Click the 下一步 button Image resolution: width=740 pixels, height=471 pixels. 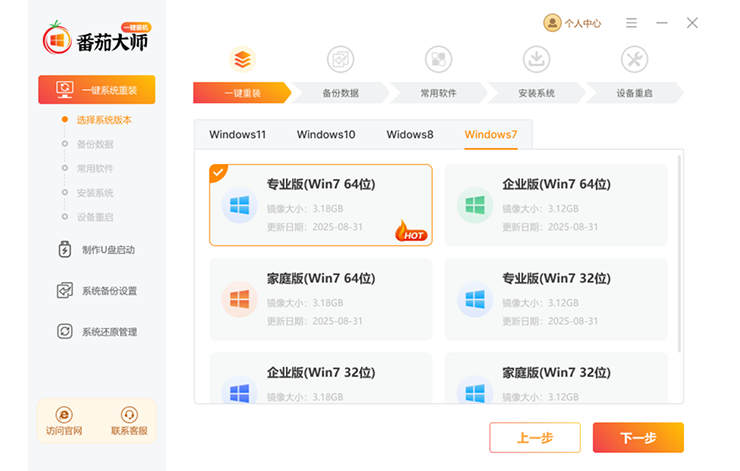pos(638,438)
